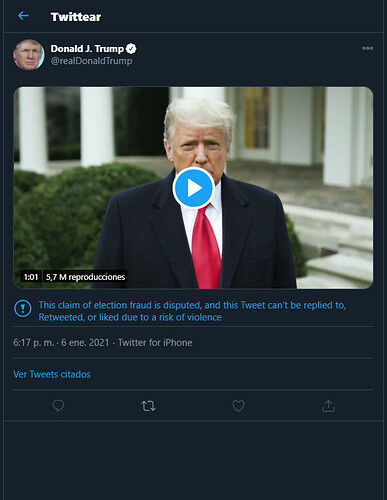Screen dimensions: 387x500
Task: Click the Donald J. Trump display name
Action: pyautogui.click(x=87, y=49)
